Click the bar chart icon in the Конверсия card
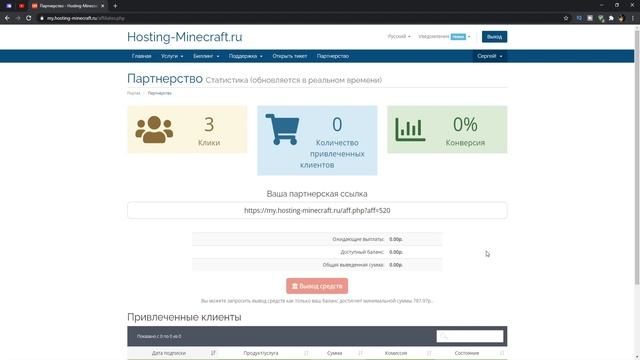Viewport: 640px width, 360px height. pyautogui.click(x=410, y=129)
